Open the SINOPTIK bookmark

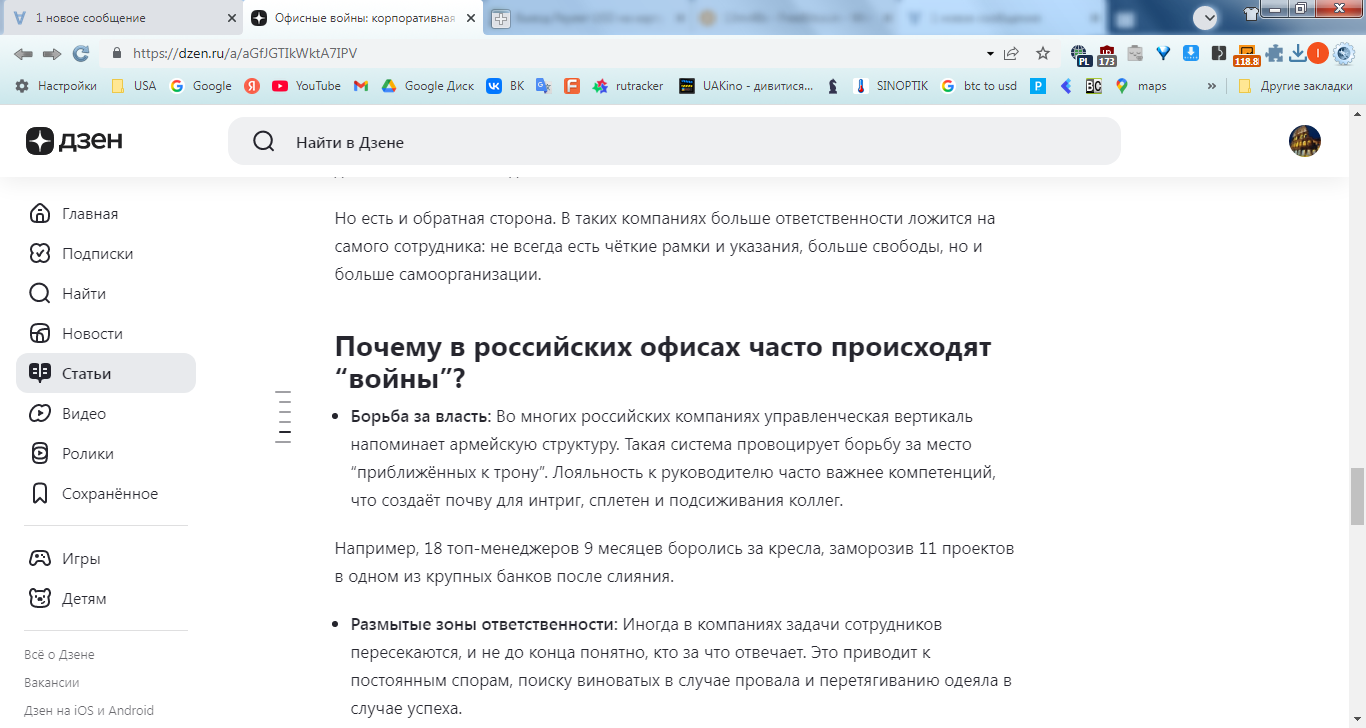(890, 86)
